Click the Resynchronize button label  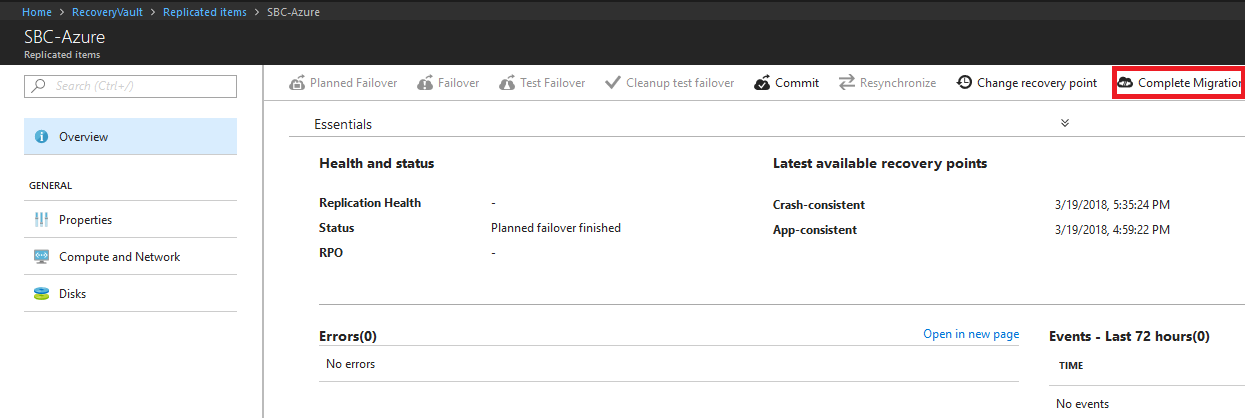coord(898,83)
